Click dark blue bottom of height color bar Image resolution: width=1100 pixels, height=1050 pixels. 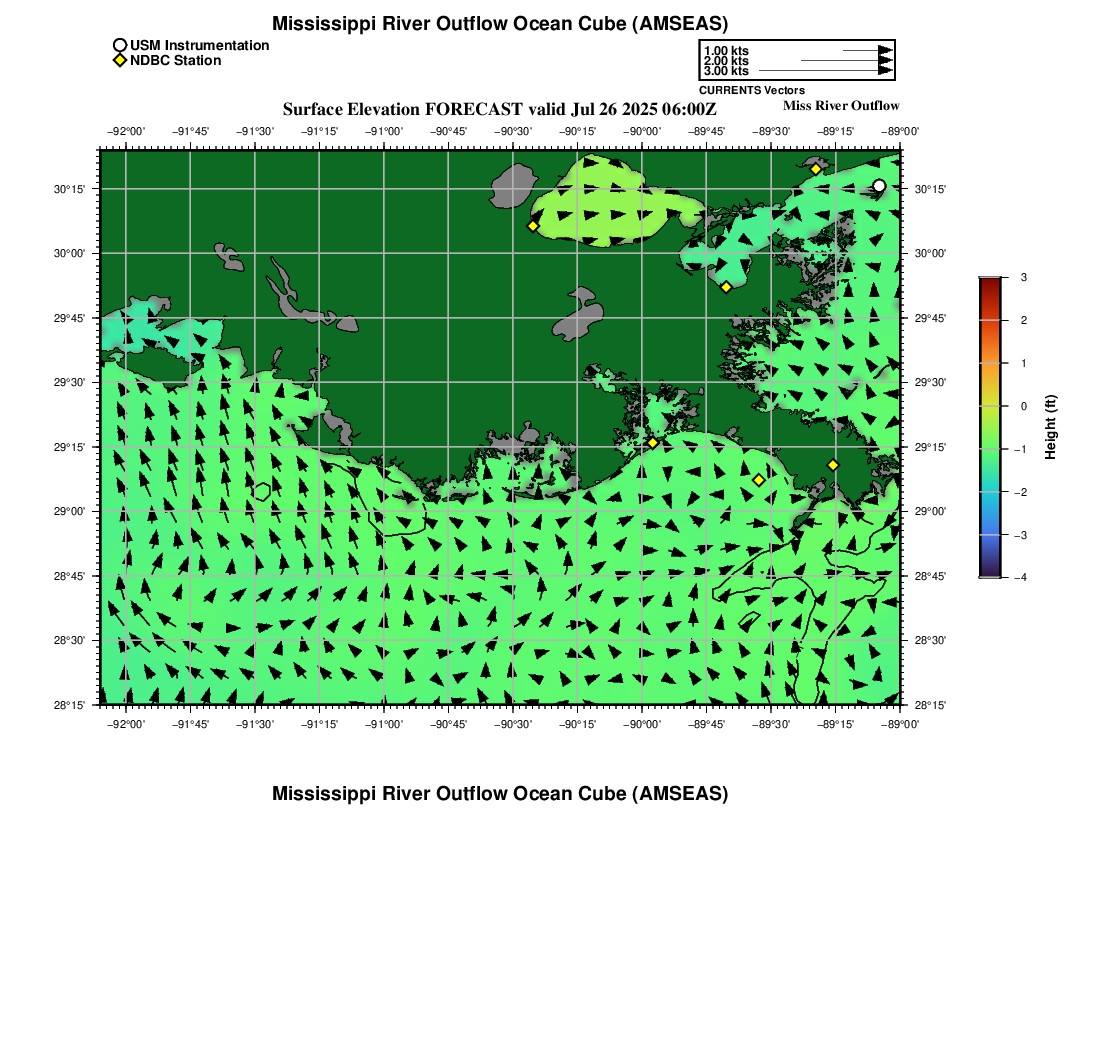coord(989,571)
